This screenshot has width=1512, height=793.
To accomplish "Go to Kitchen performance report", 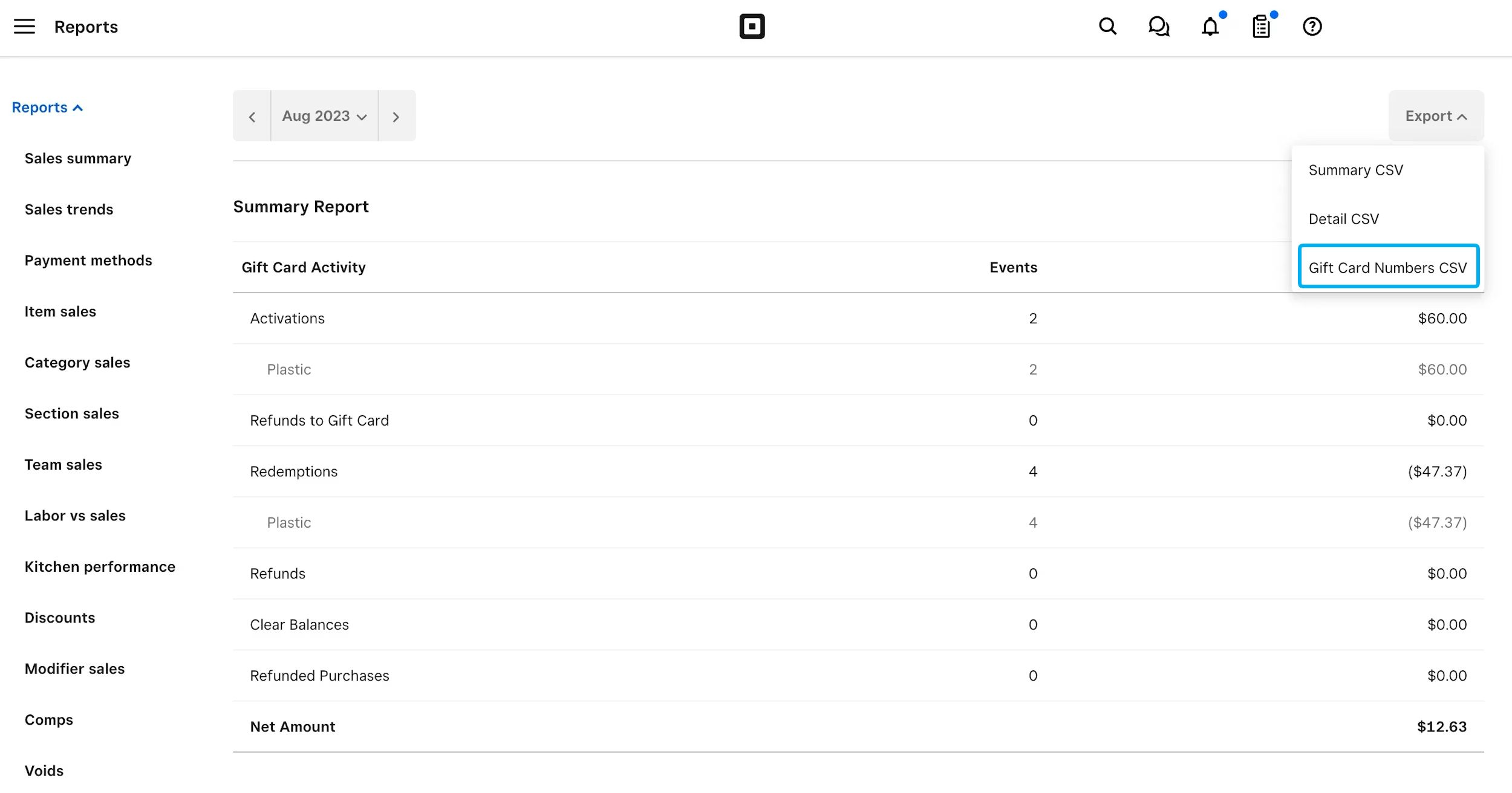I will (100, 567).
